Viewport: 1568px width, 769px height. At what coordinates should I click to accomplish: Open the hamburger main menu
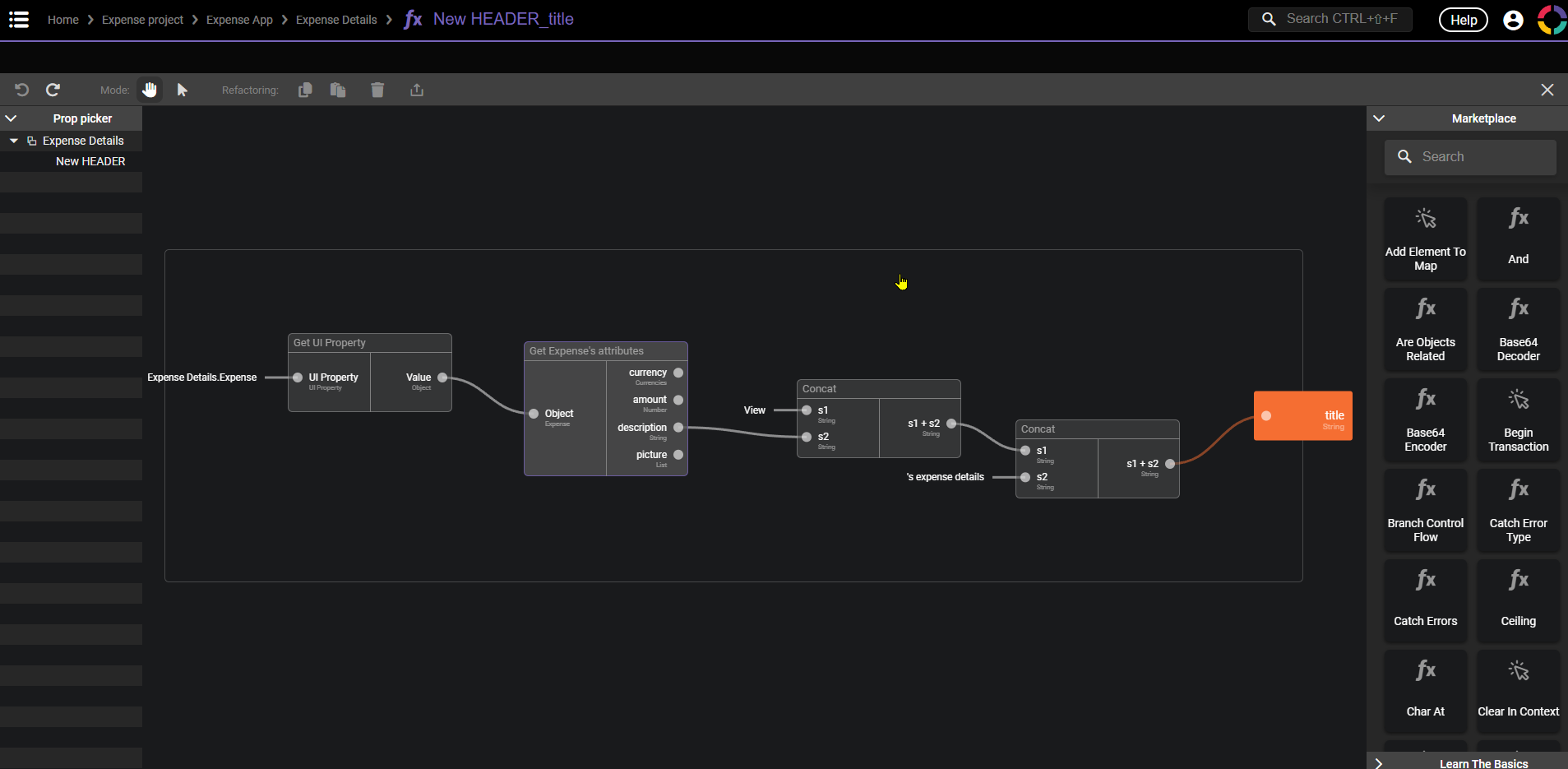(19, 20)
